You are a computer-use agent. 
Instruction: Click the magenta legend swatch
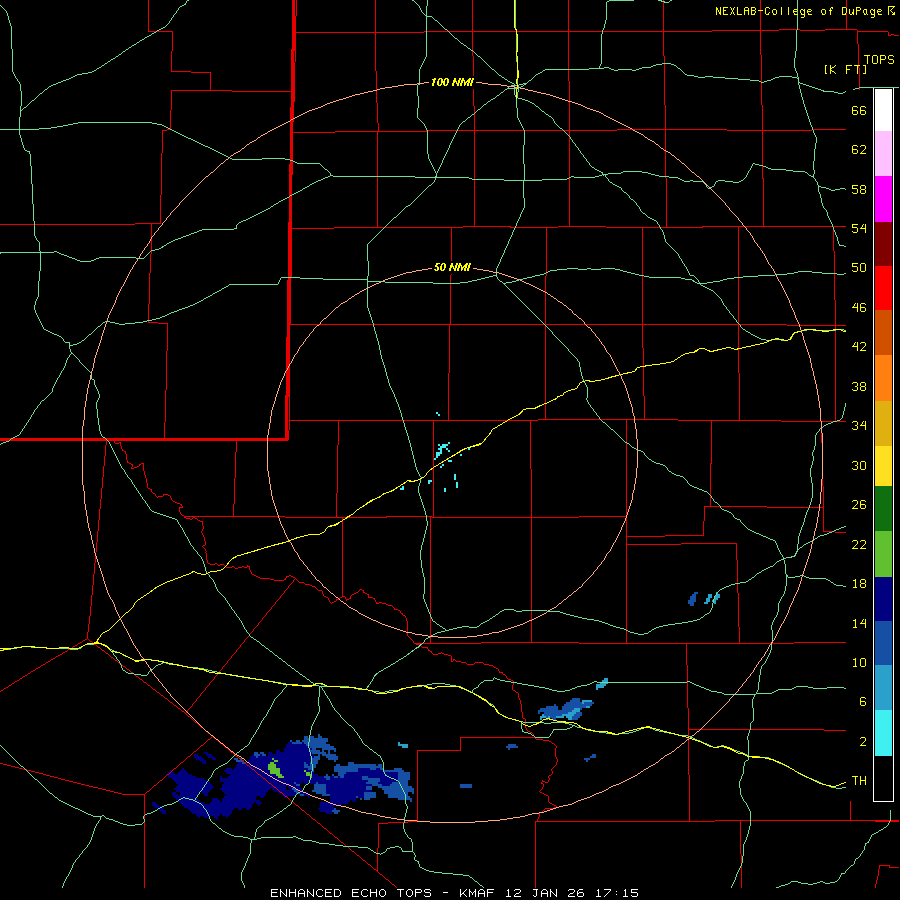pyautogui.click(x=883, y=199)
